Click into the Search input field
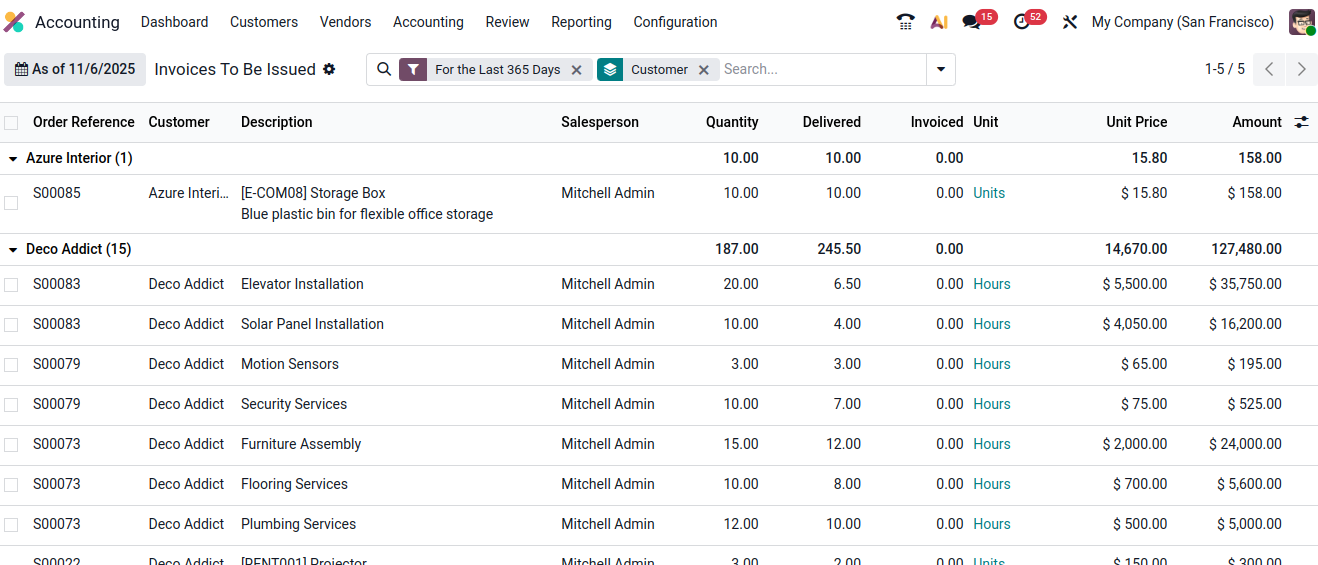Image resolution: width=1318 pixels, height=565 pixels. [x=820, y=69]
